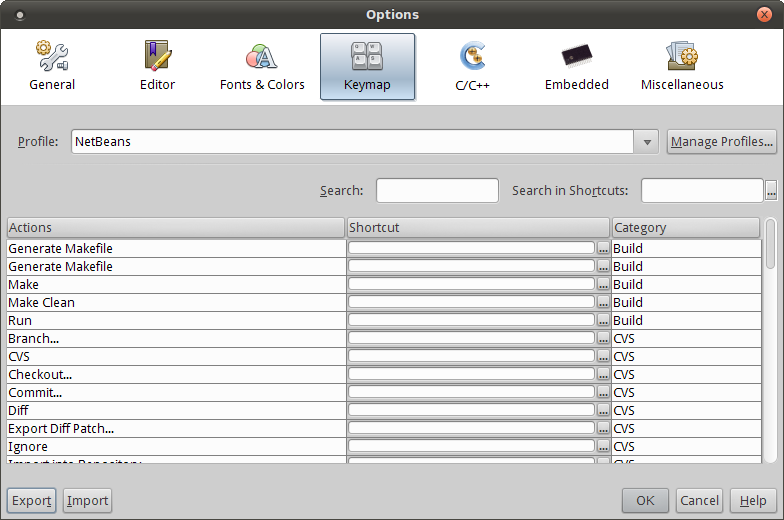Focus the Search input field
Screen dimensions: 784x520
point(438,190)
